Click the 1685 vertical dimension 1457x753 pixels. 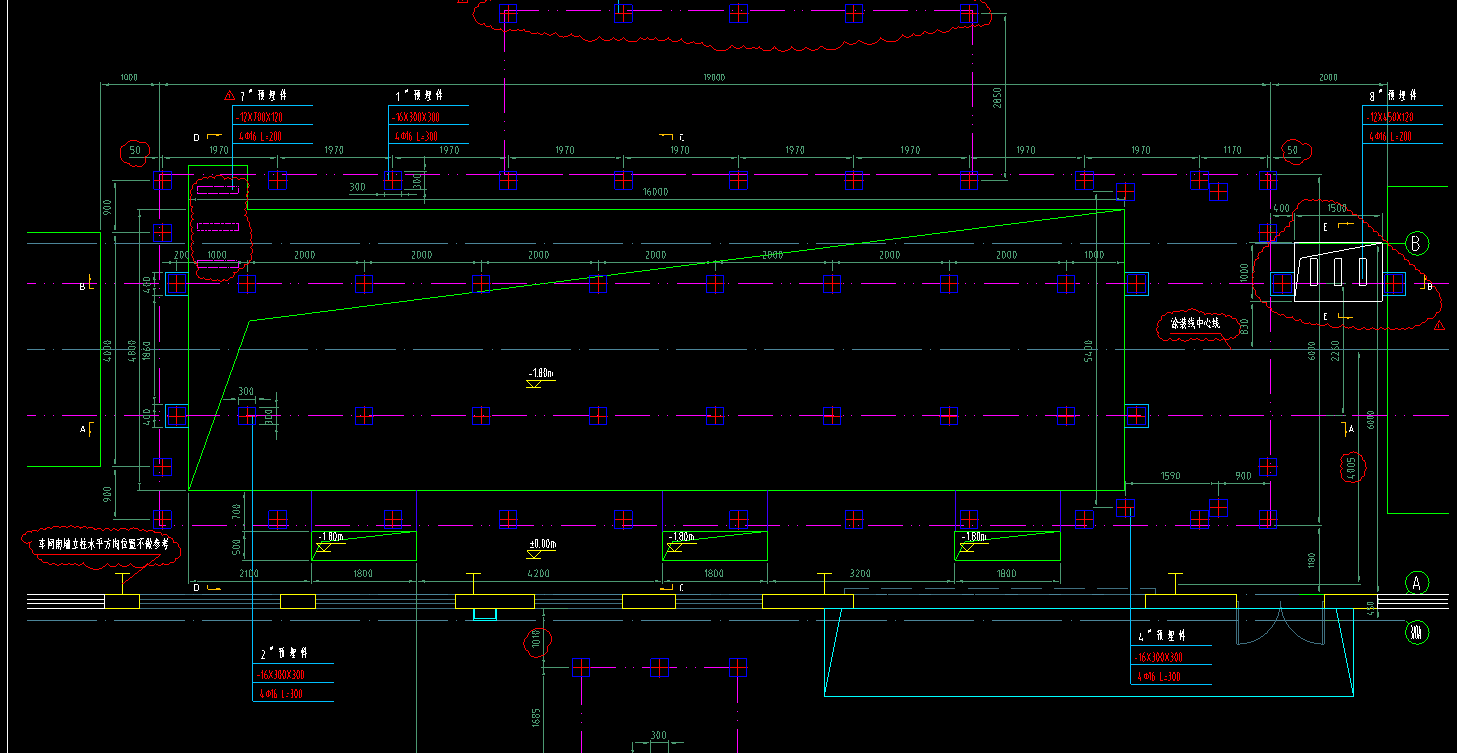tap(536, 719)
